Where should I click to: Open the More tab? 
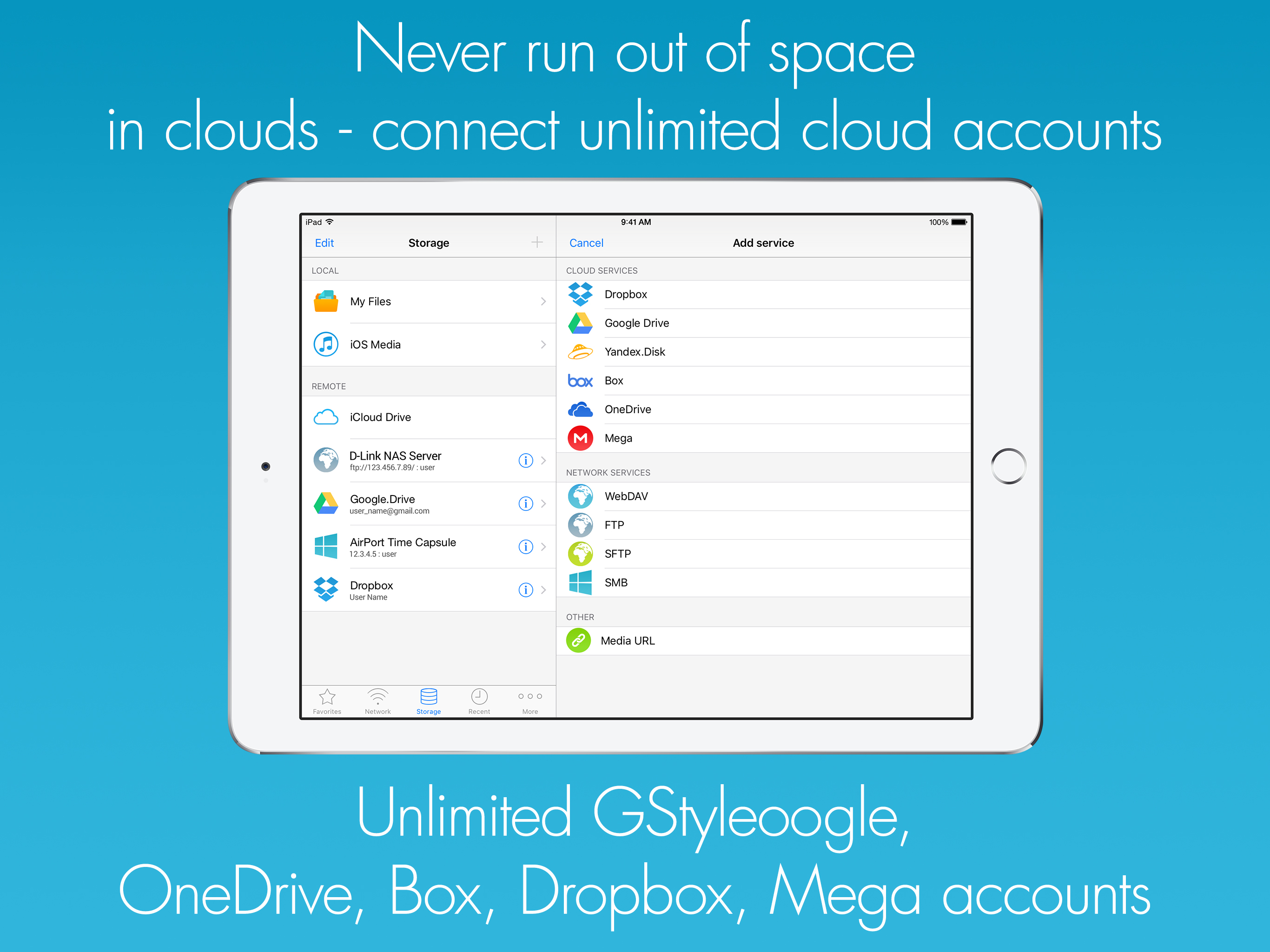click(x=530, y=701)
